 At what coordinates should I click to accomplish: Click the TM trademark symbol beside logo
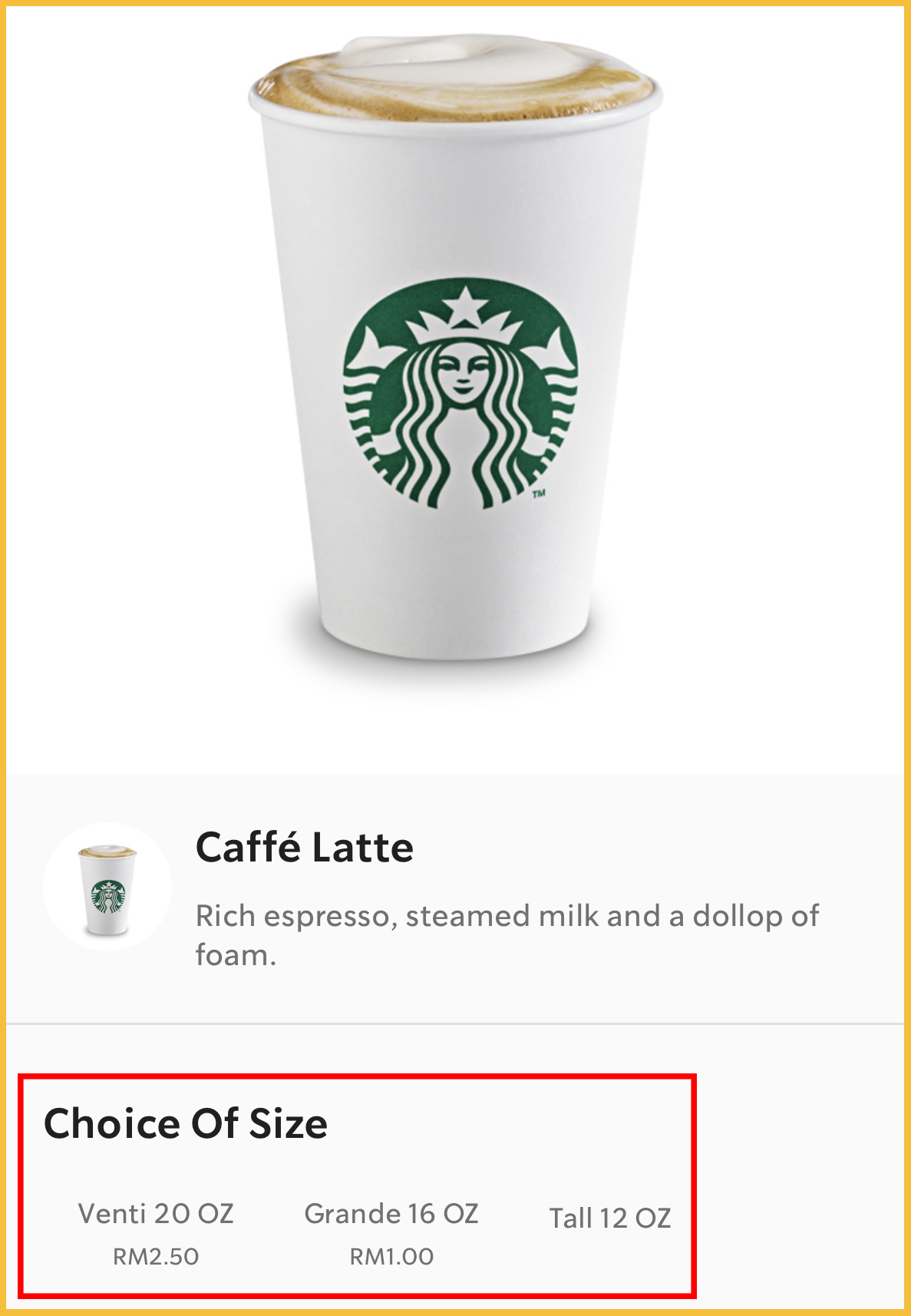(539, 494)
